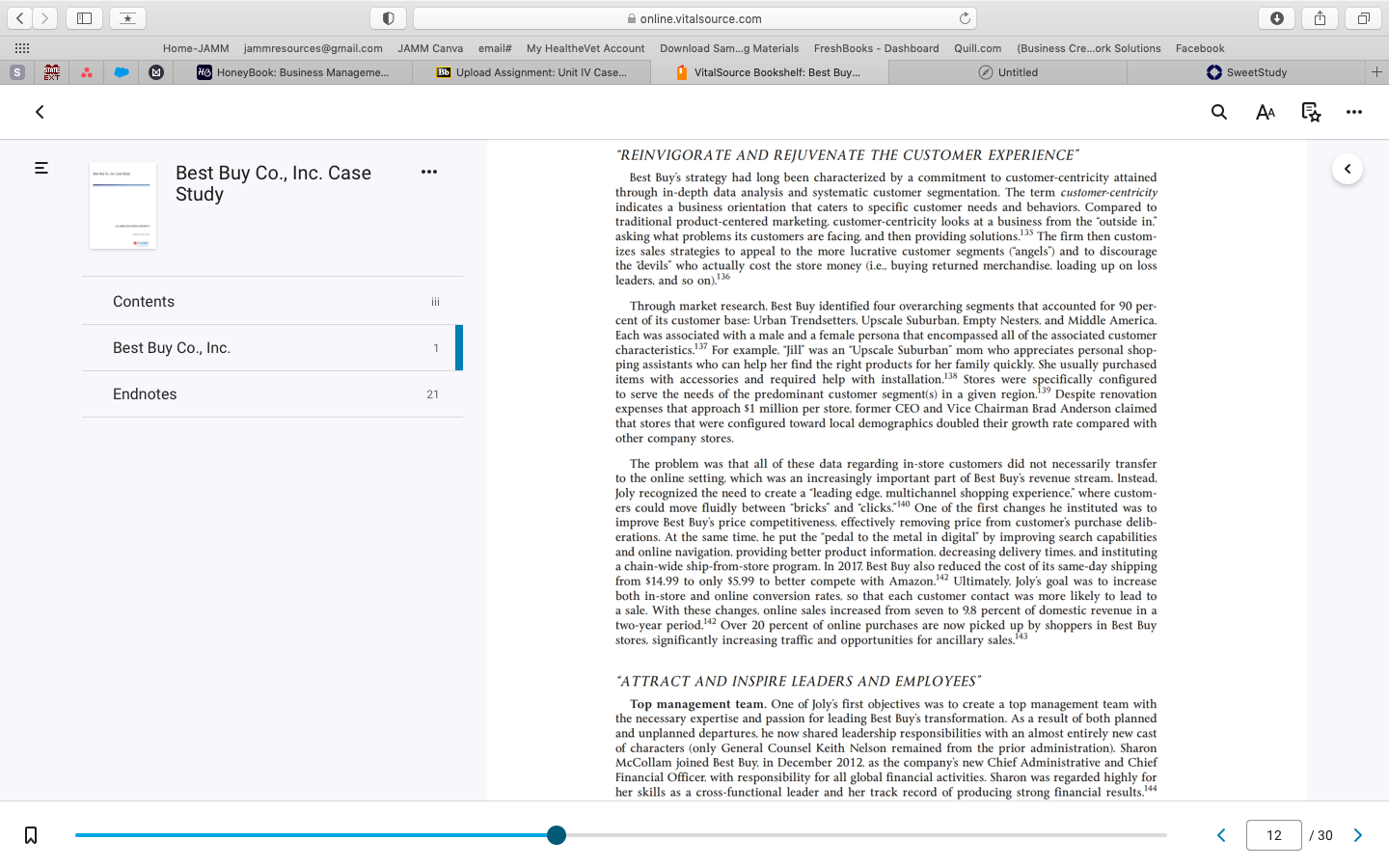Image resolution: width=1389 pixels, height=868 pixels.
Task: Open the notebook highlights icon
Action: tap(1311, 113)
